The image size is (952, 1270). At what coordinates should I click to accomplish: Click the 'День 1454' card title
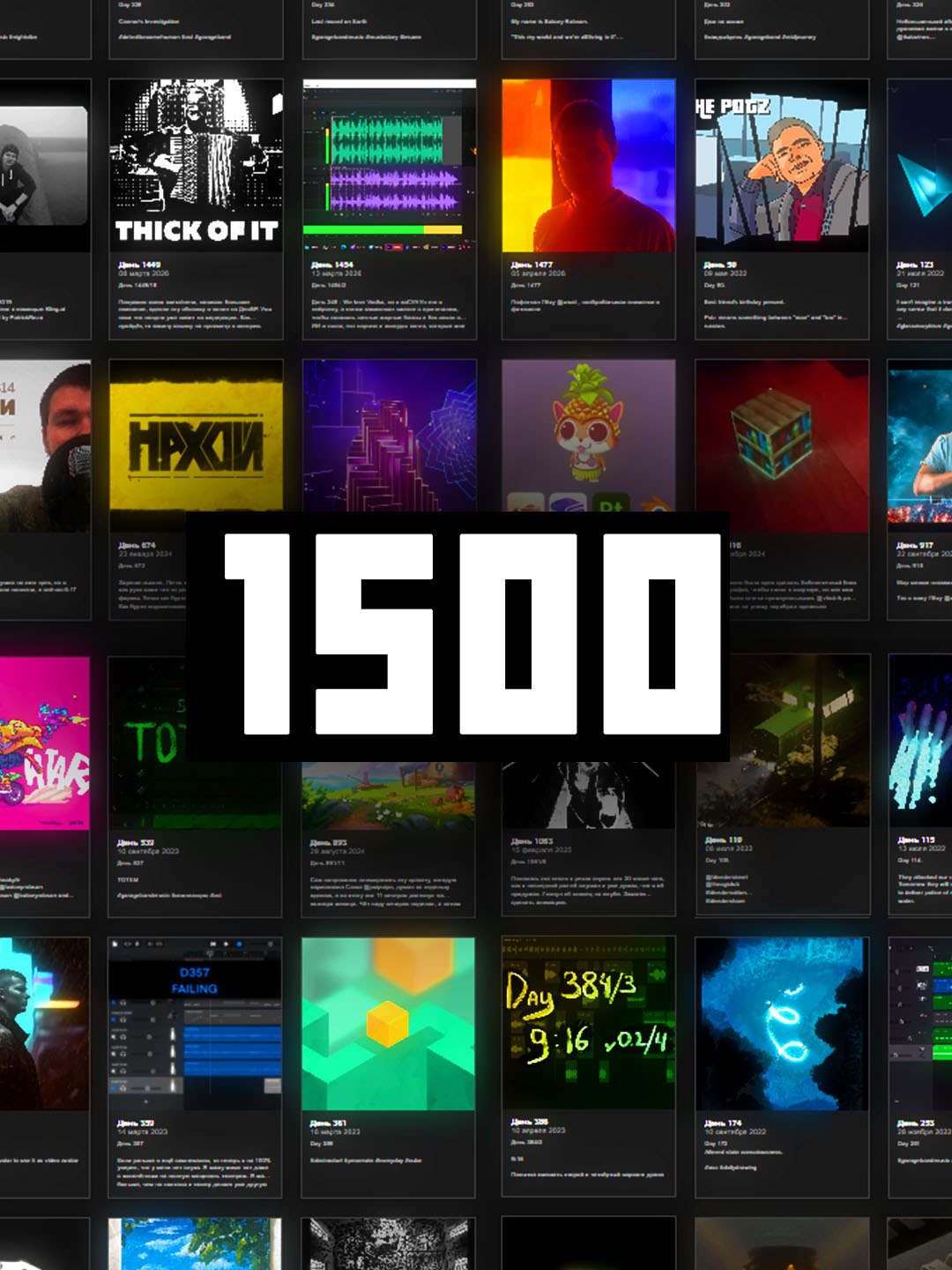tap(332, 265)
